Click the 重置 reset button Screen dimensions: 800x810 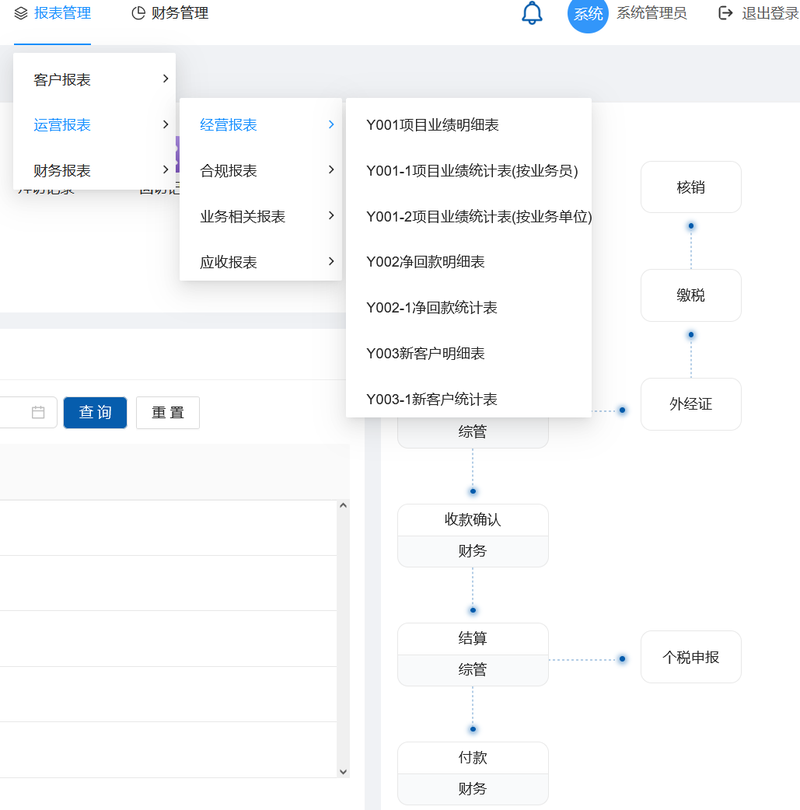[x=168, y=412]
